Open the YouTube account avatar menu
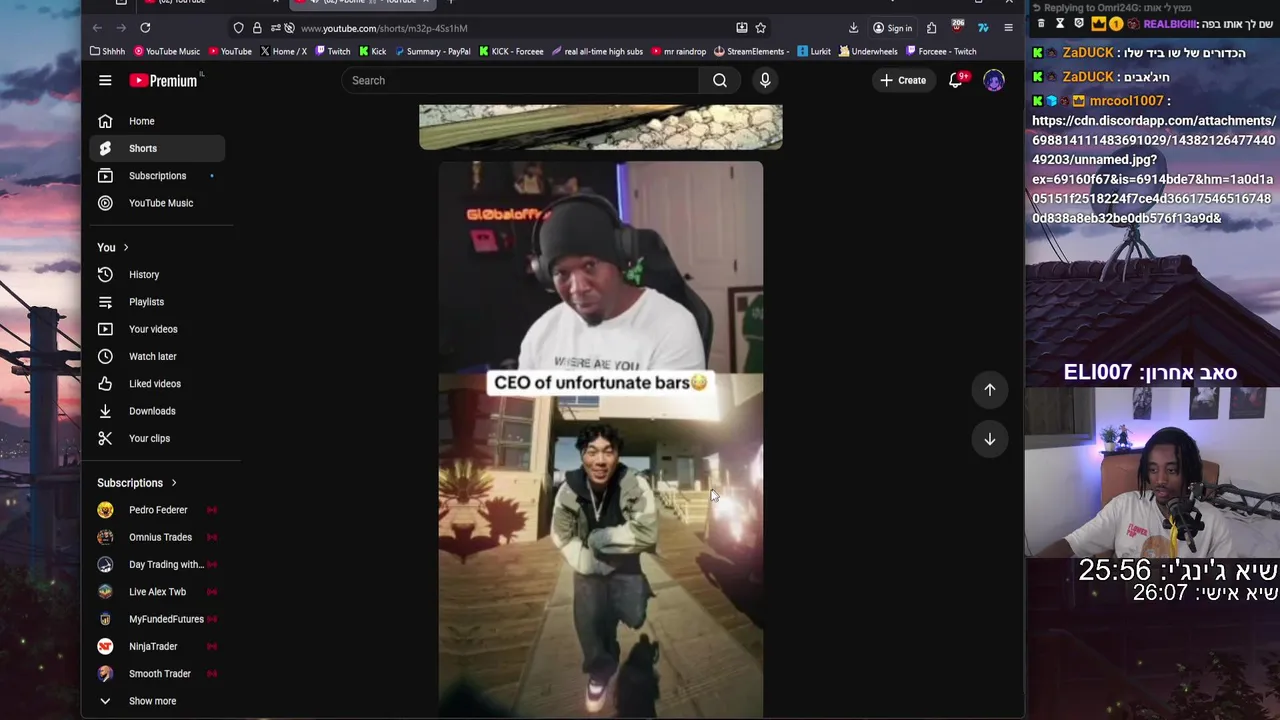The height and width of the screenshot is (720, 1280). click(x=994, y=80)
